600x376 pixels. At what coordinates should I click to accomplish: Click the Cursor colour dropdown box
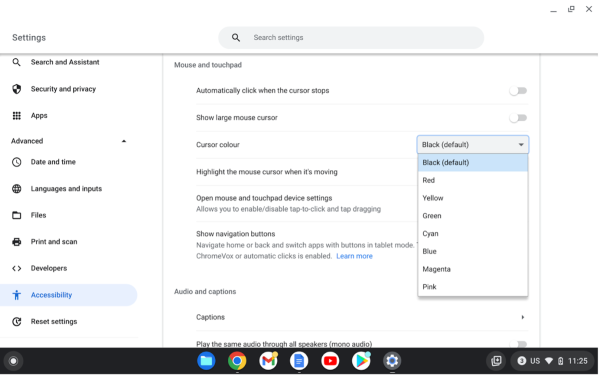pos(473,145)
